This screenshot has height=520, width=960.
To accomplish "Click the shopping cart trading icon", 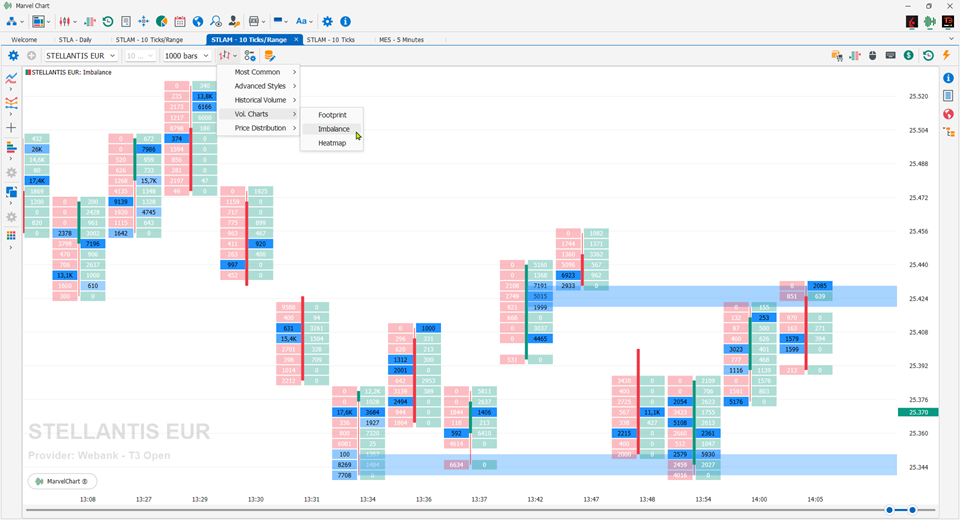I will (x=837, y=56).
